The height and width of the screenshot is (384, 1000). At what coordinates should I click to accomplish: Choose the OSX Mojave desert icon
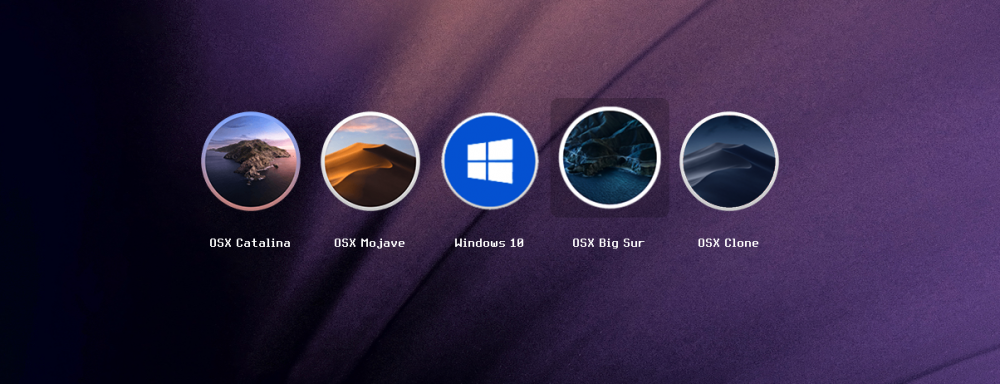click(x=370, y=161)
